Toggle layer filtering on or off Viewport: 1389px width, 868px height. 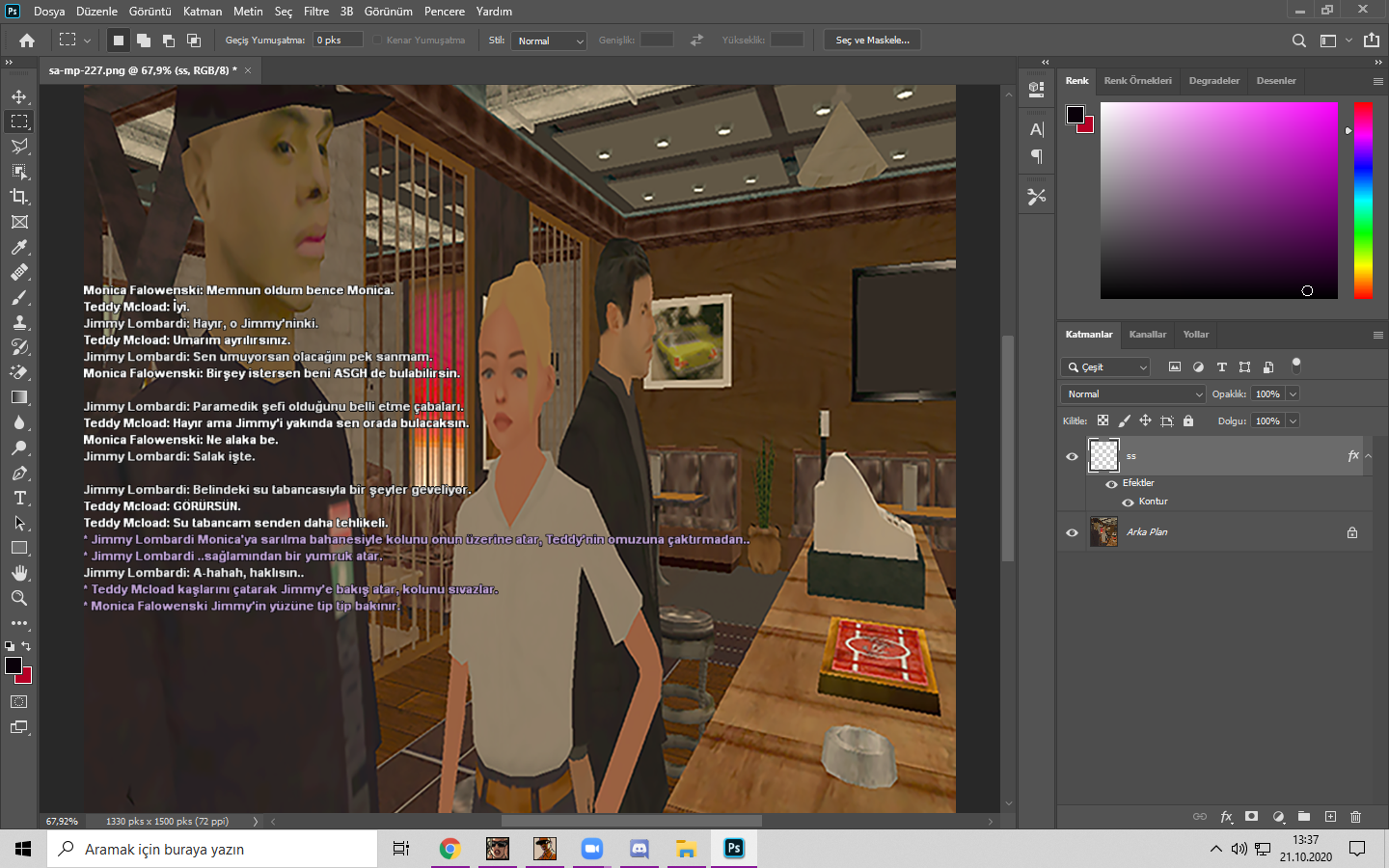click(x=1296, y=366)
